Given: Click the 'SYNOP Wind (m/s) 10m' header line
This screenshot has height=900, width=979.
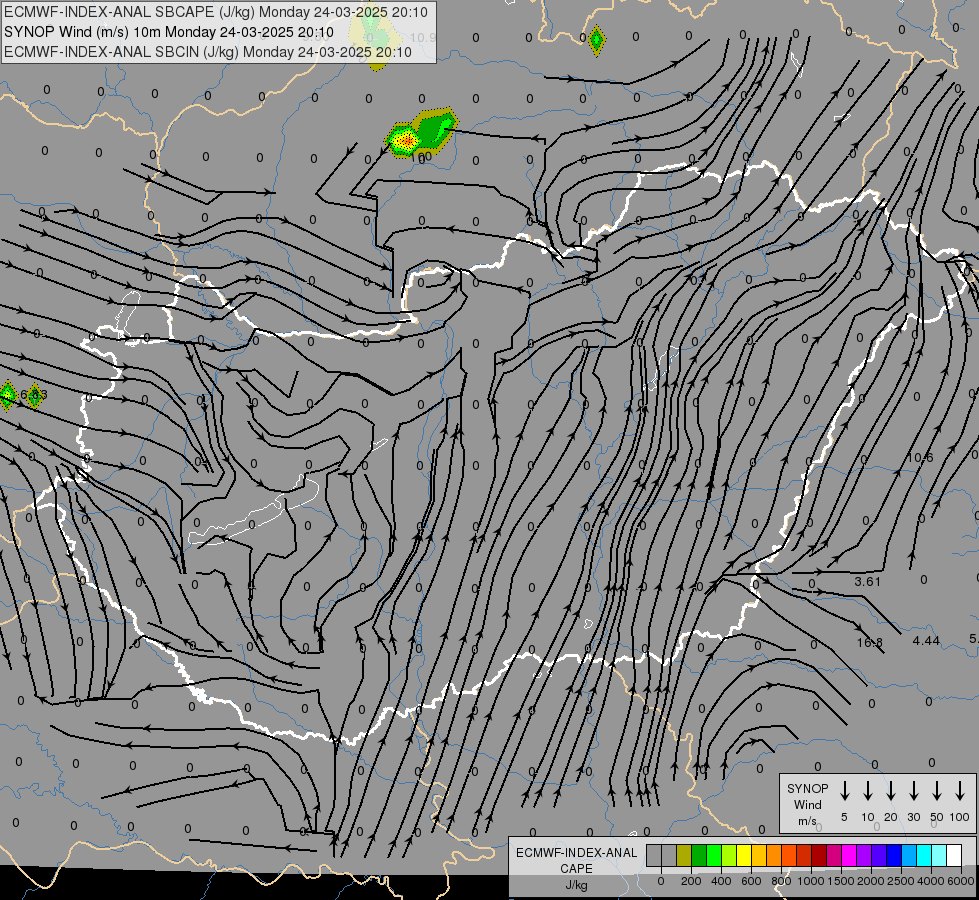Looking at the screenshot, I should tap(169, 32).
